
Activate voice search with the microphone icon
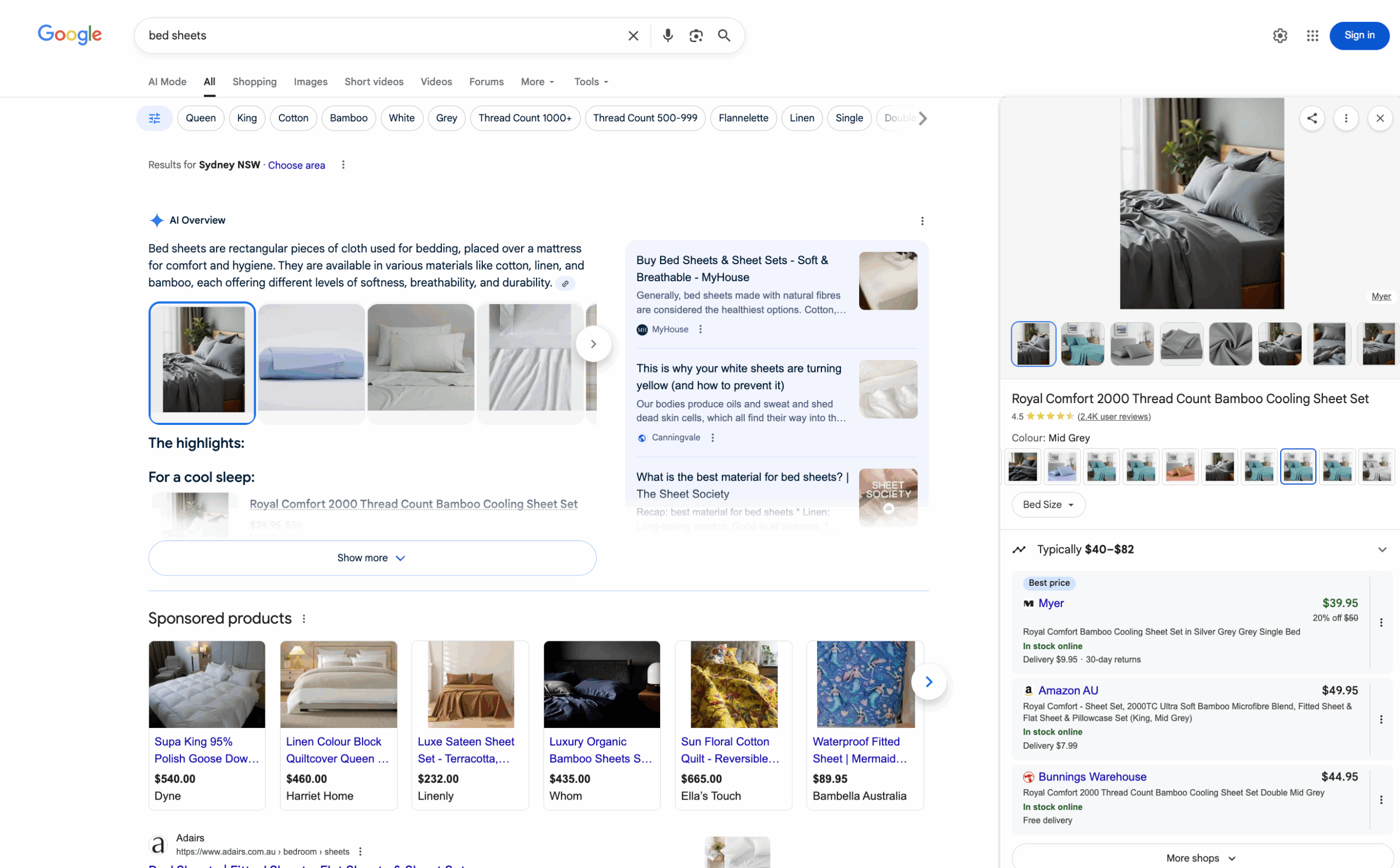(x=668, y=35)
